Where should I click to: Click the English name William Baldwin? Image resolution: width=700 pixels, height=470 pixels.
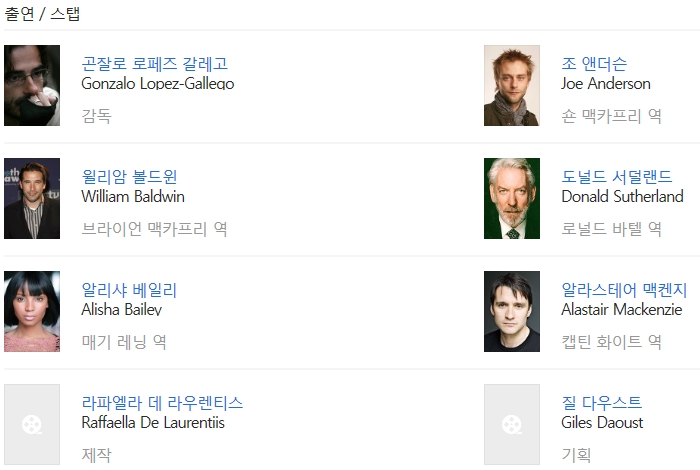pos(133,196)
